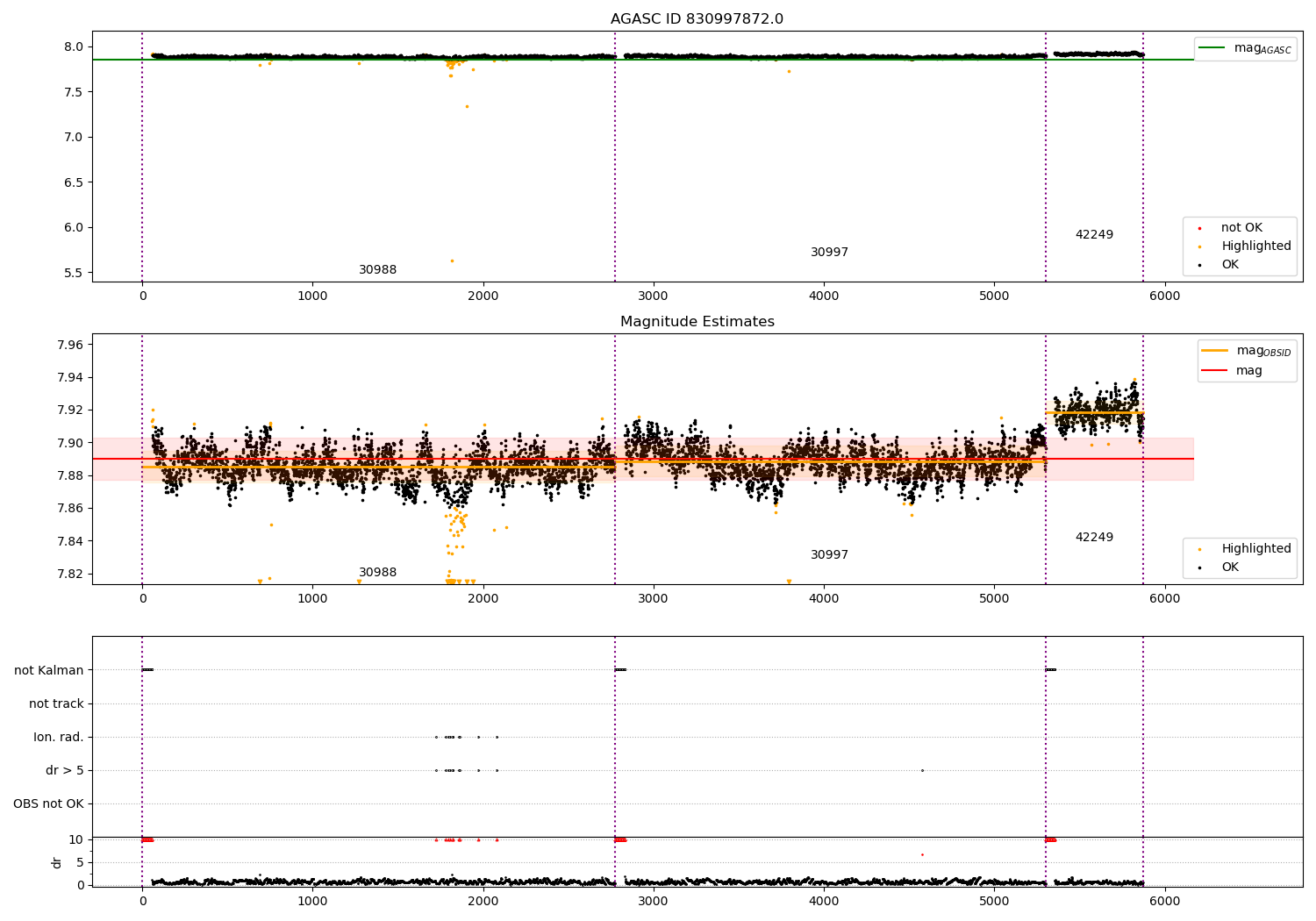Click obsid label "42249" in the Magnitude Estimates plot
1316x921 pixels.
[x=1094, y=538]
